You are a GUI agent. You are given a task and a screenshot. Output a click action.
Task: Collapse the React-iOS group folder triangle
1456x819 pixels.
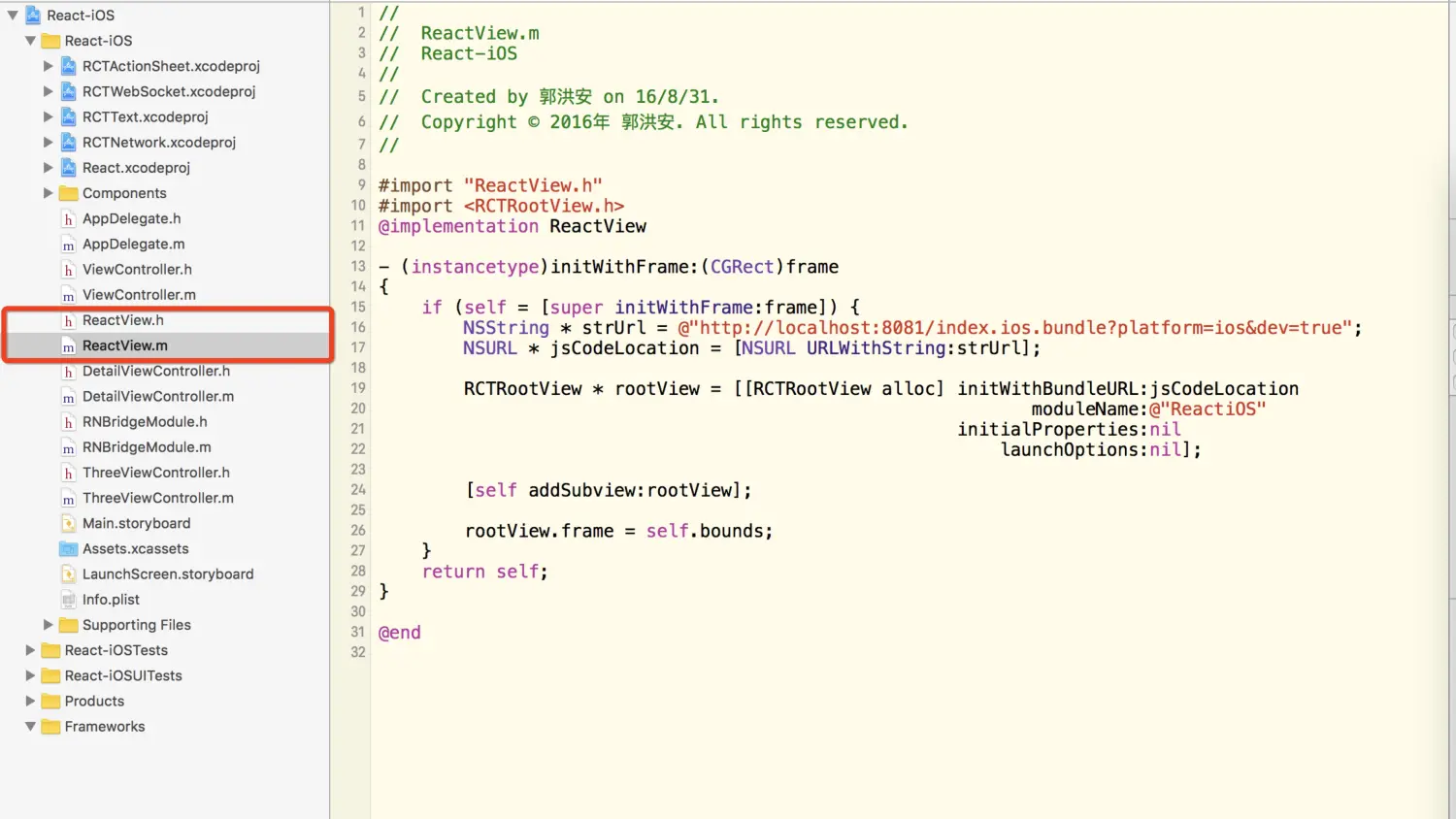30,41
